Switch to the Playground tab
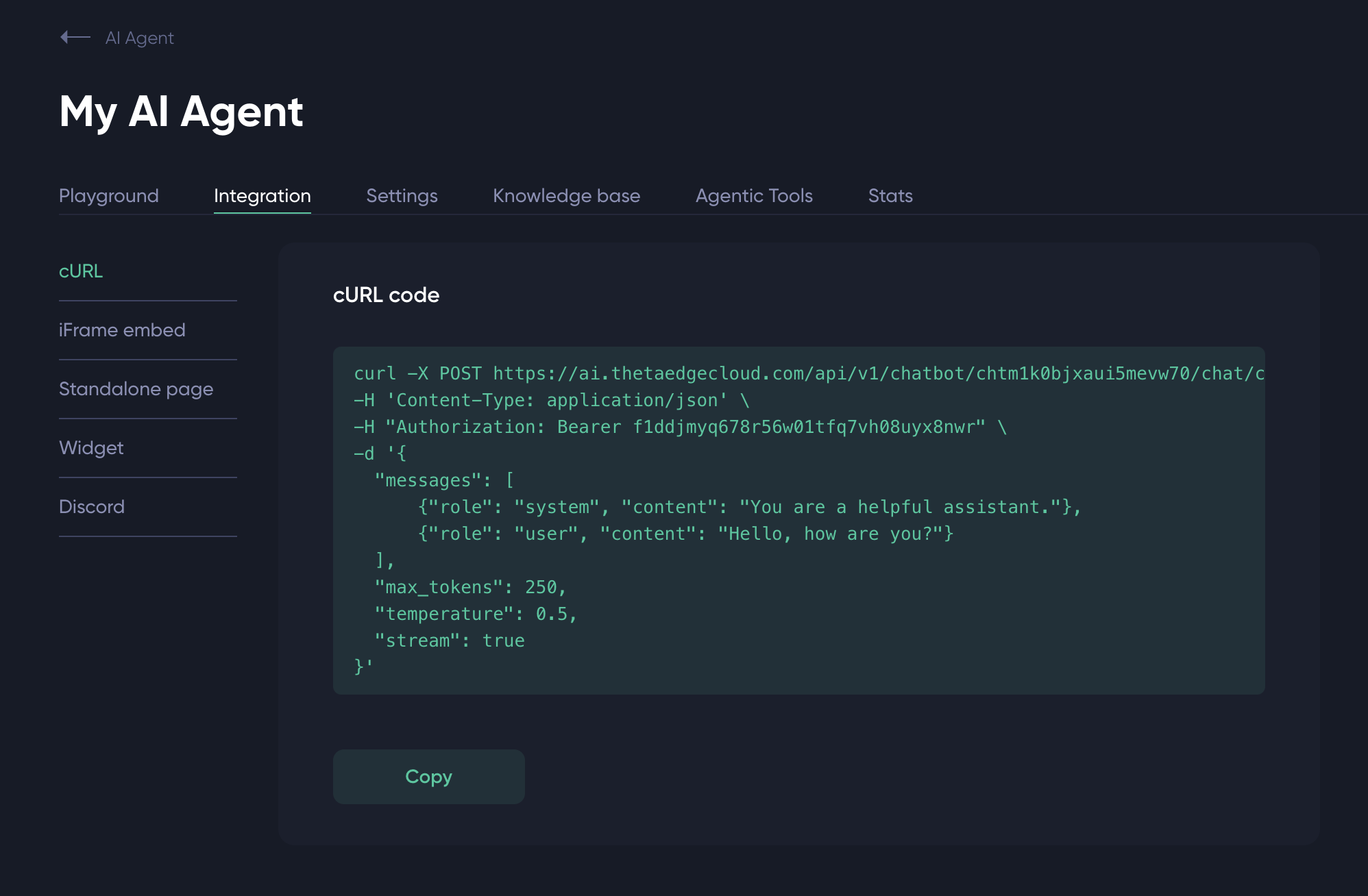 (x=108, y=196)
